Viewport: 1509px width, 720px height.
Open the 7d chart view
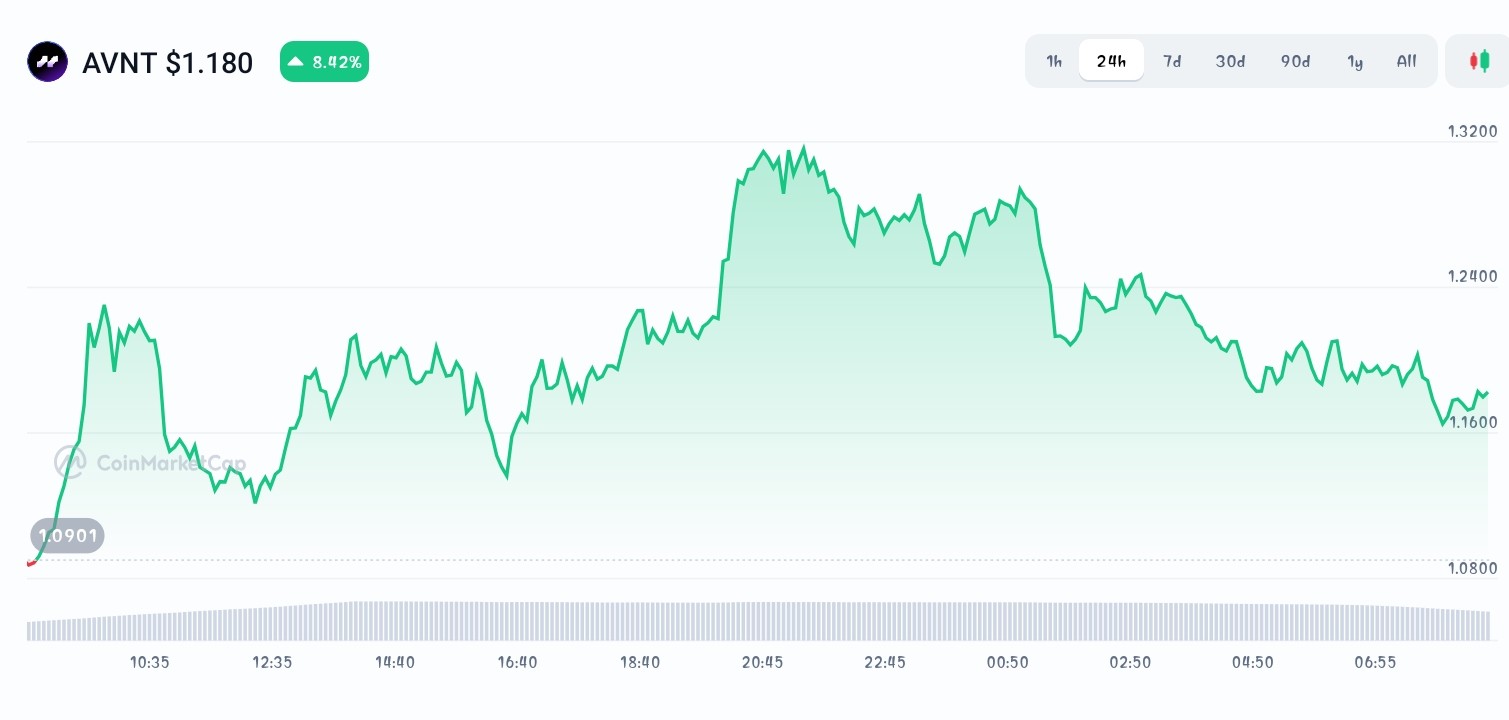[1172, 61]
